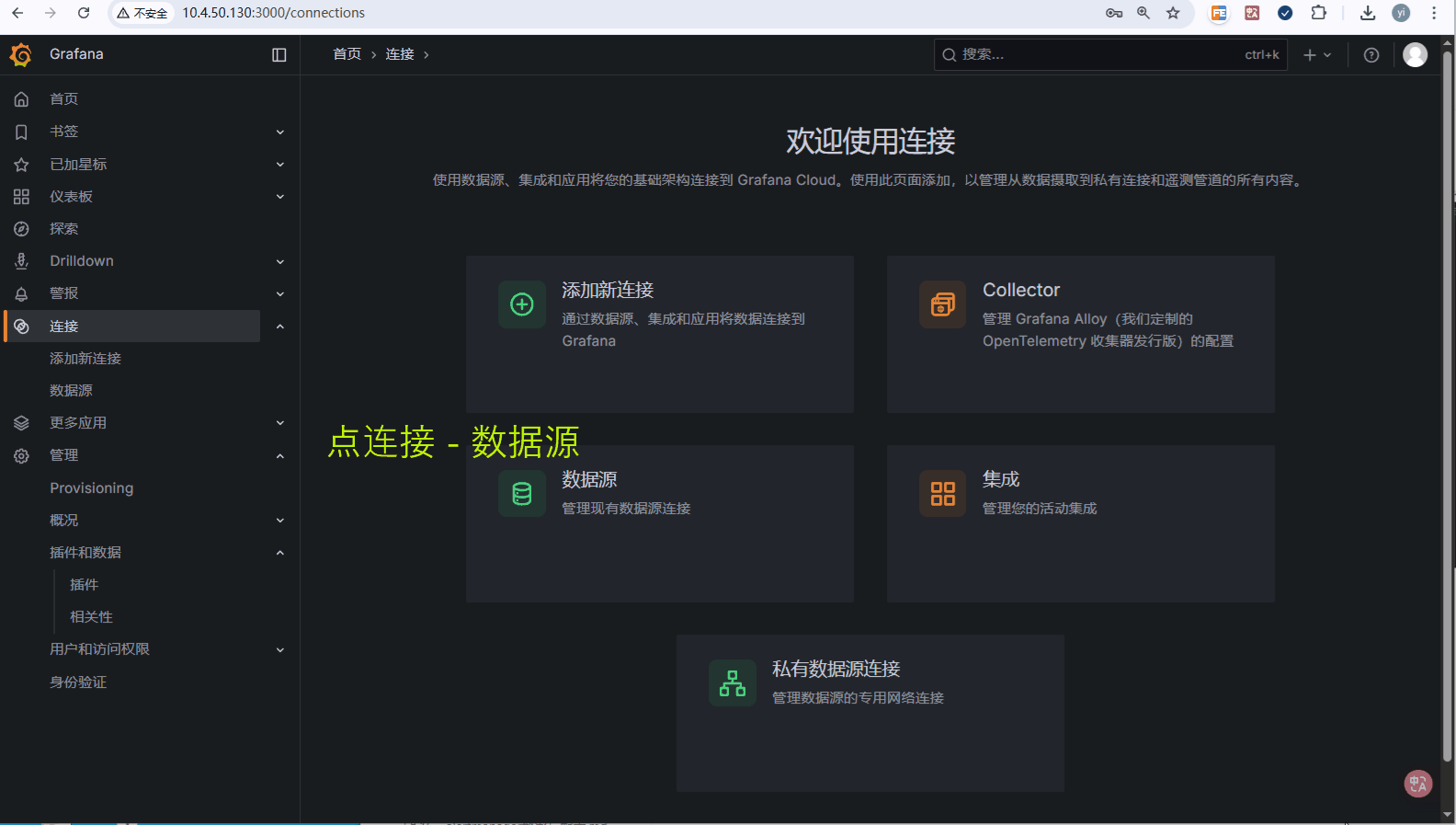Screen dimensions: 1456x825
Task: Open the Home icon in sidebar
Action: (x=21, y=99)
